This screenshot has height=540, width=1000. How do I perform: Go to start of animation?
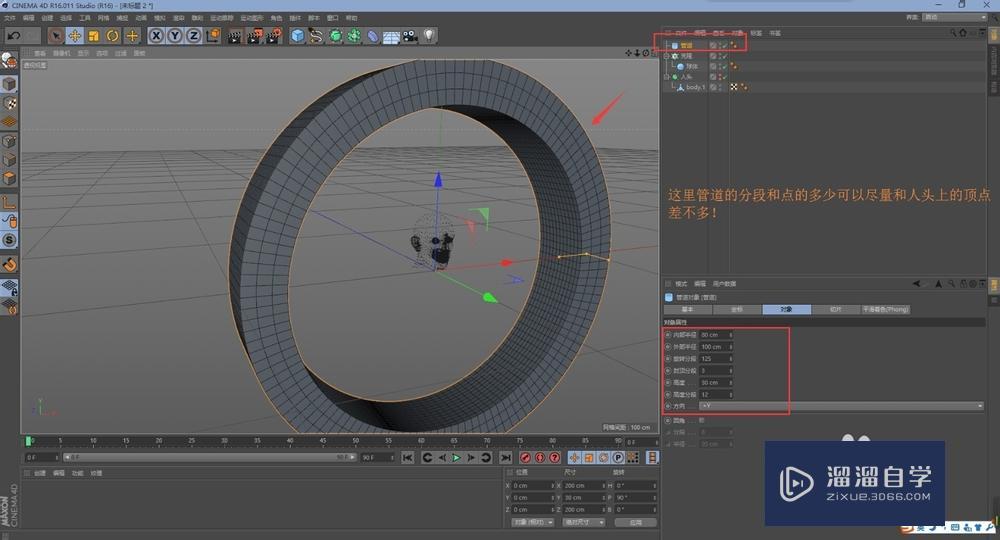(408, 458)
